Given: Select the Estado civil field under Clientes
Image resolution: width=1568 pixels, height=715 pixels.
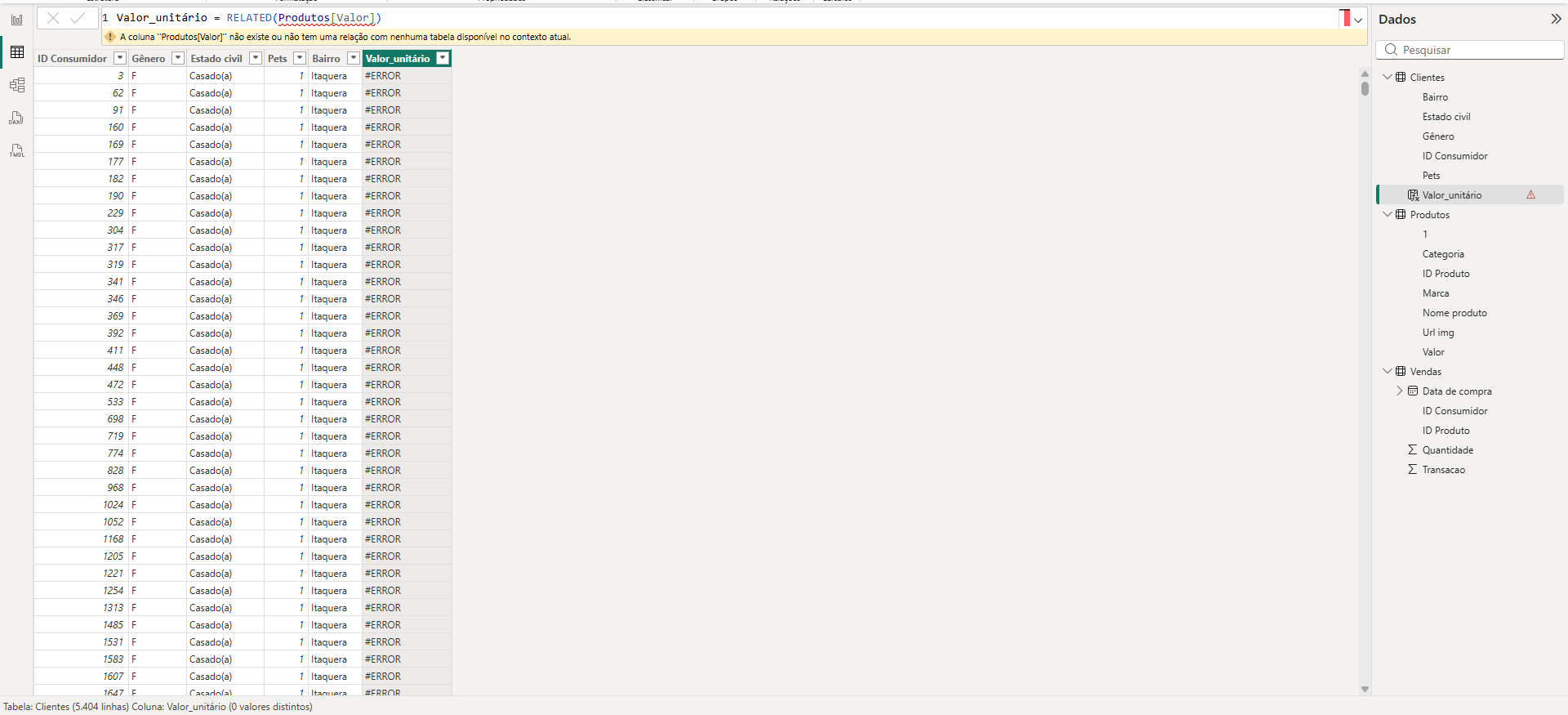Looking at the screenshot, I should (1446, 117).
